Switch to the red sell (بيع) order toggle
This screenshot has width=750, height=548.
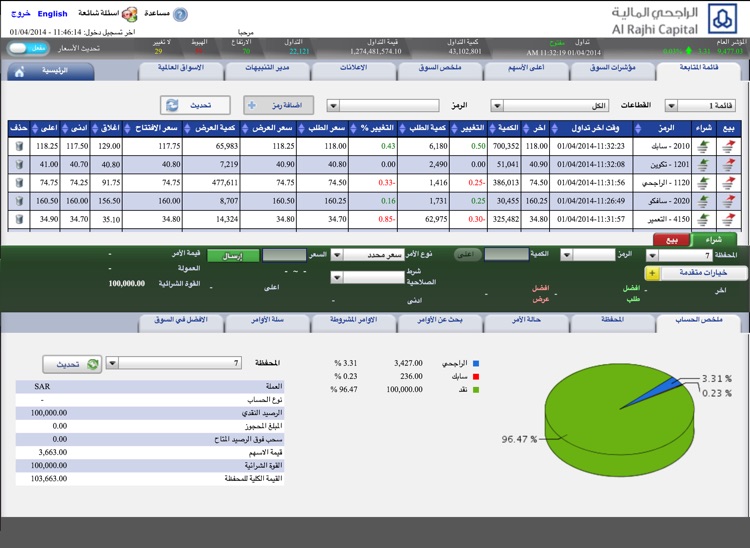[x=671, y=240]
